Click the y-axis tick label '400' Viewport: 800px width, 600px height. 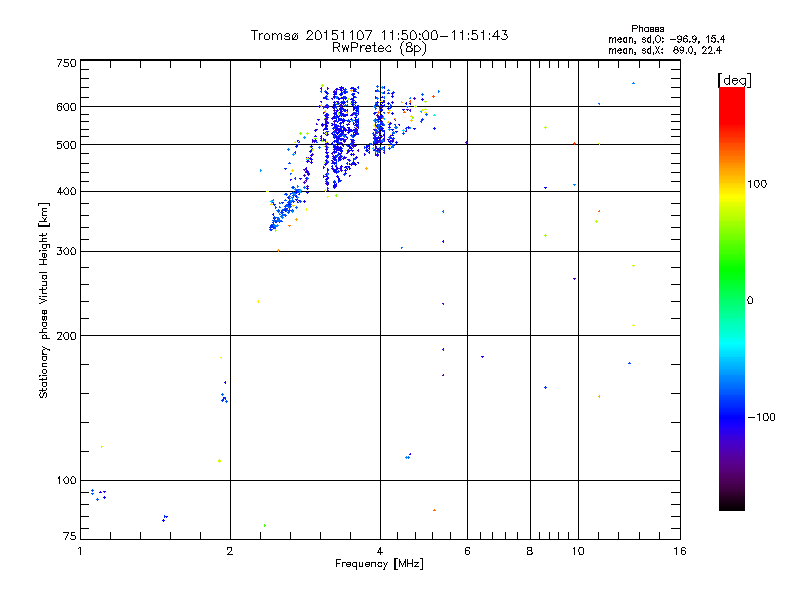(66, 192)
